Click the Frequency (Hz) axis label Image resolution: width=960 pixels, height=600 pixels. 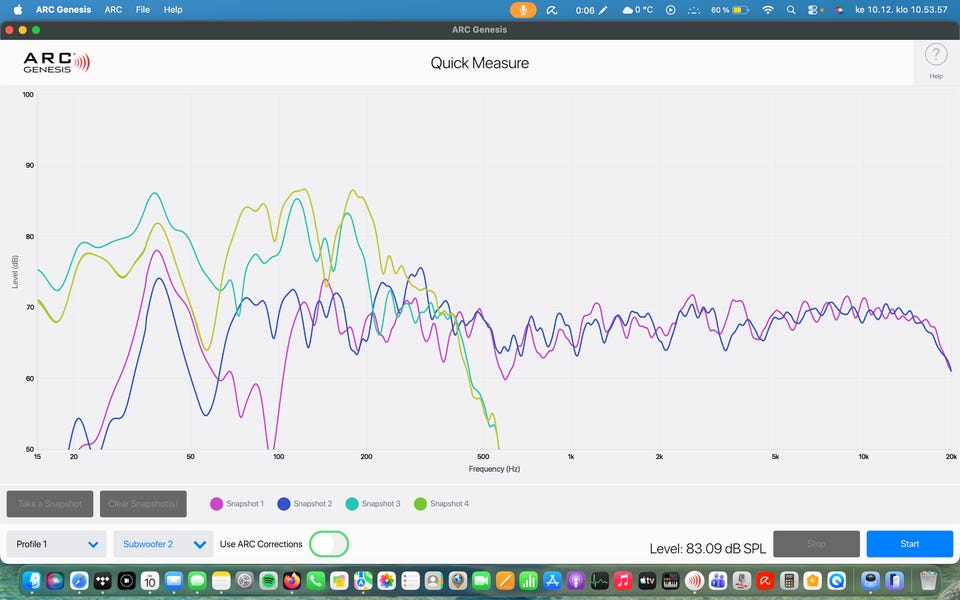[x=494, y=469]
